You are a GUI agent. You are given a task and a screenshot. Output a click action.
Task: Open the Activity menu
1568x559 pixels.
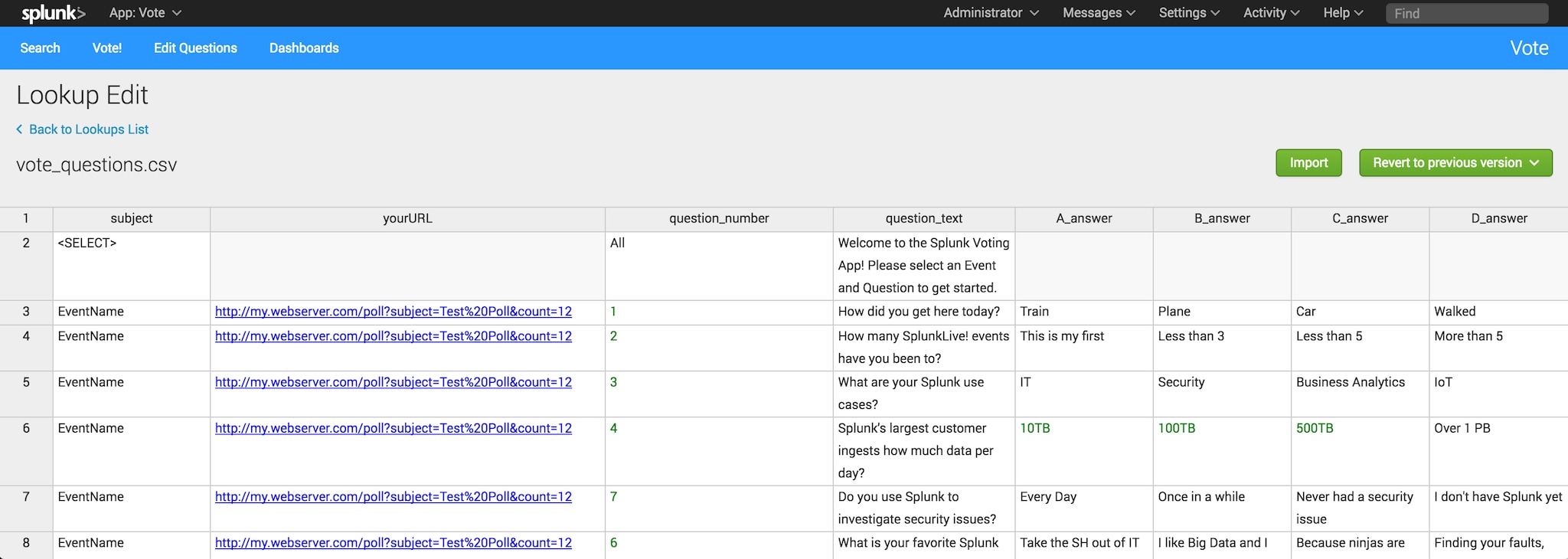tap(1271, 13)
